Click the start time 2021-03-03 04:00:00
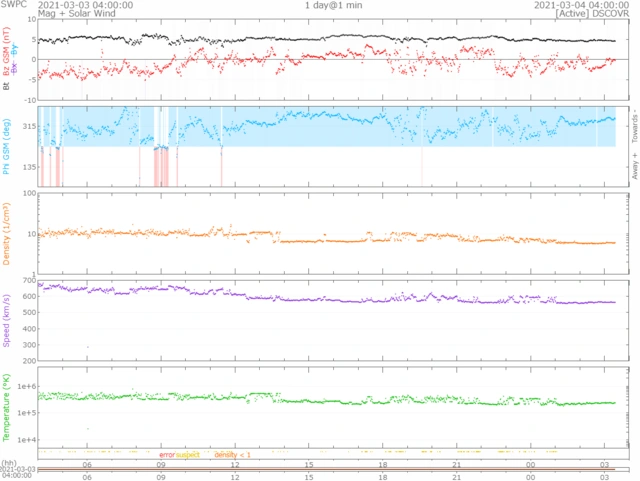 (85, 5)
